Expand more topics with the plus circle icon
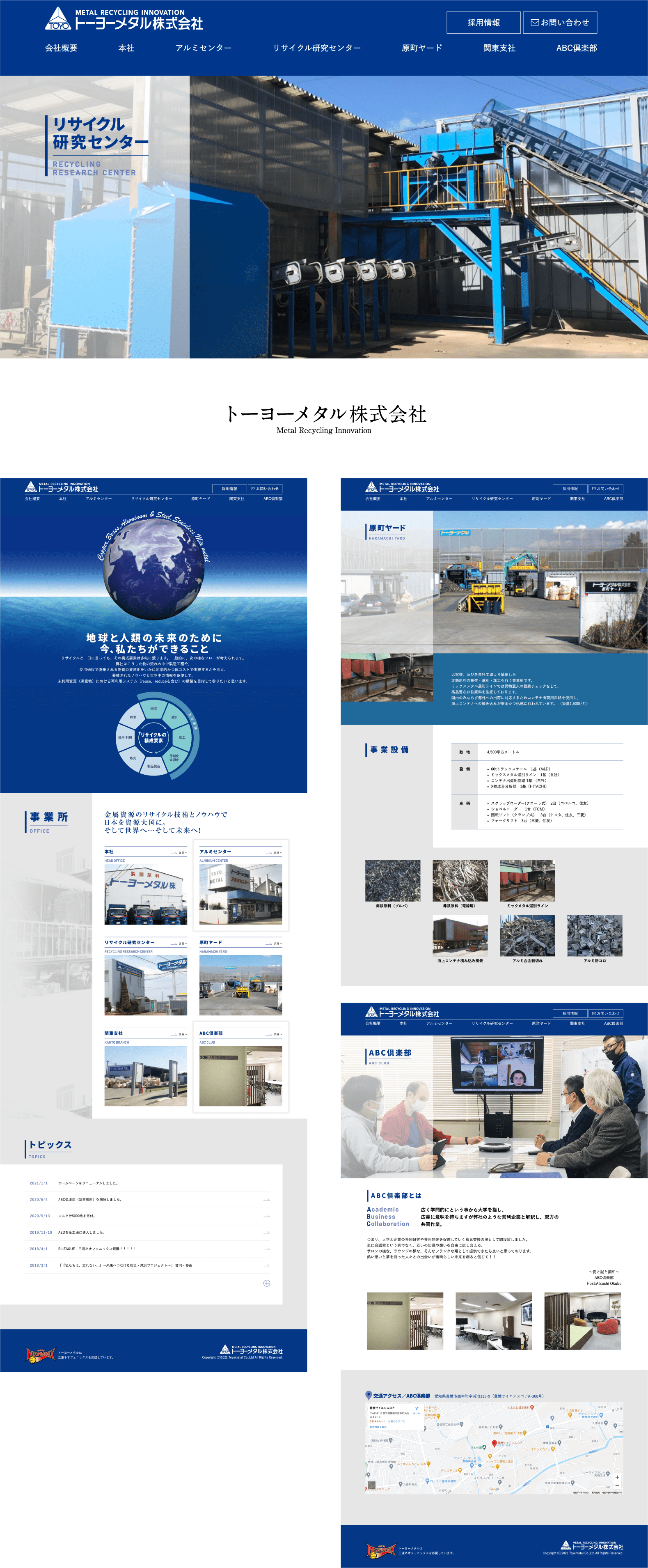The width and height of the screenshot is (648, 1568). (266, 1283)
